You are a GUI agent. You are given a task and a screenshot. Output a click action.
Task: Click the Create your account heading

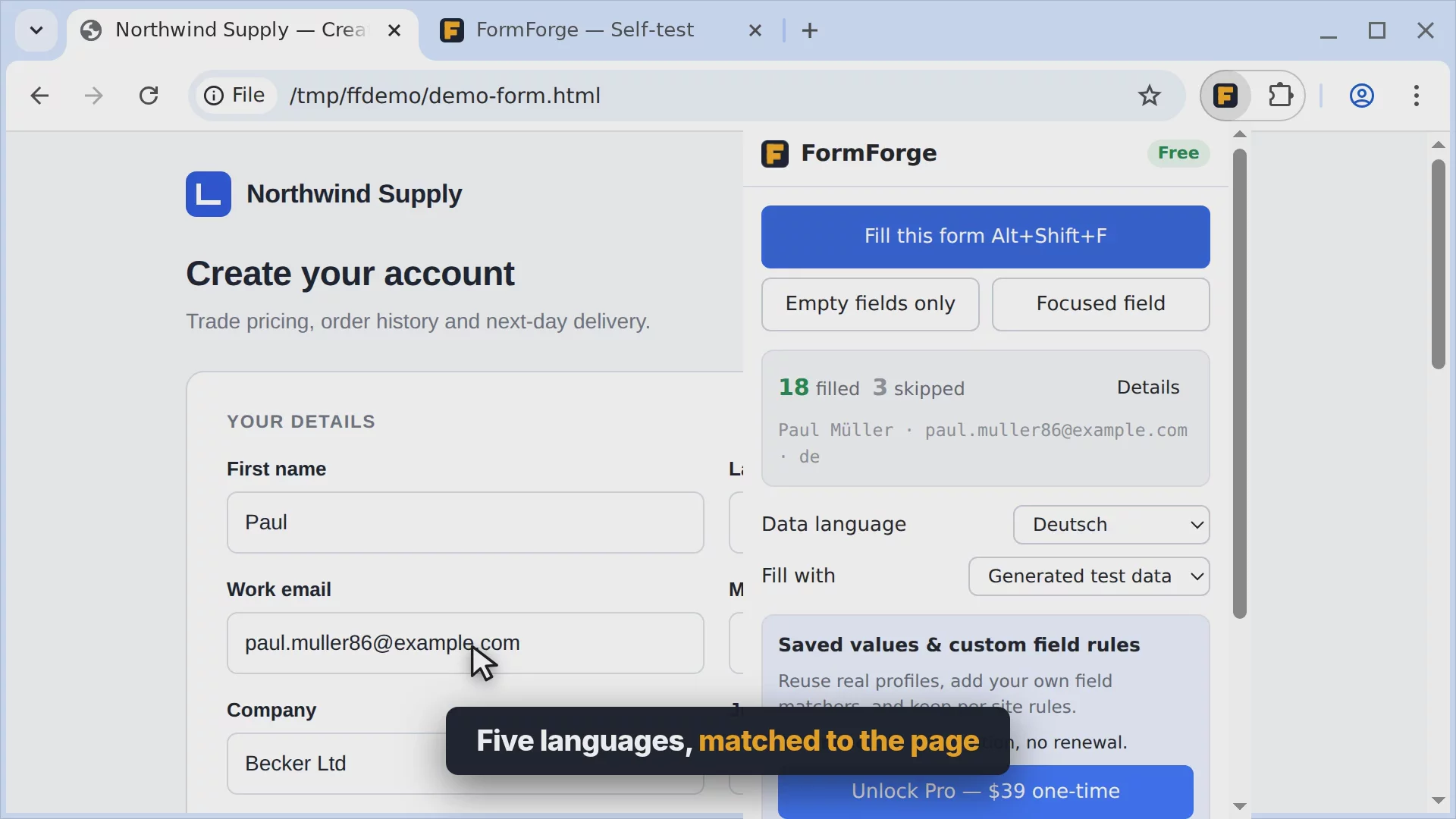point(350,274)
